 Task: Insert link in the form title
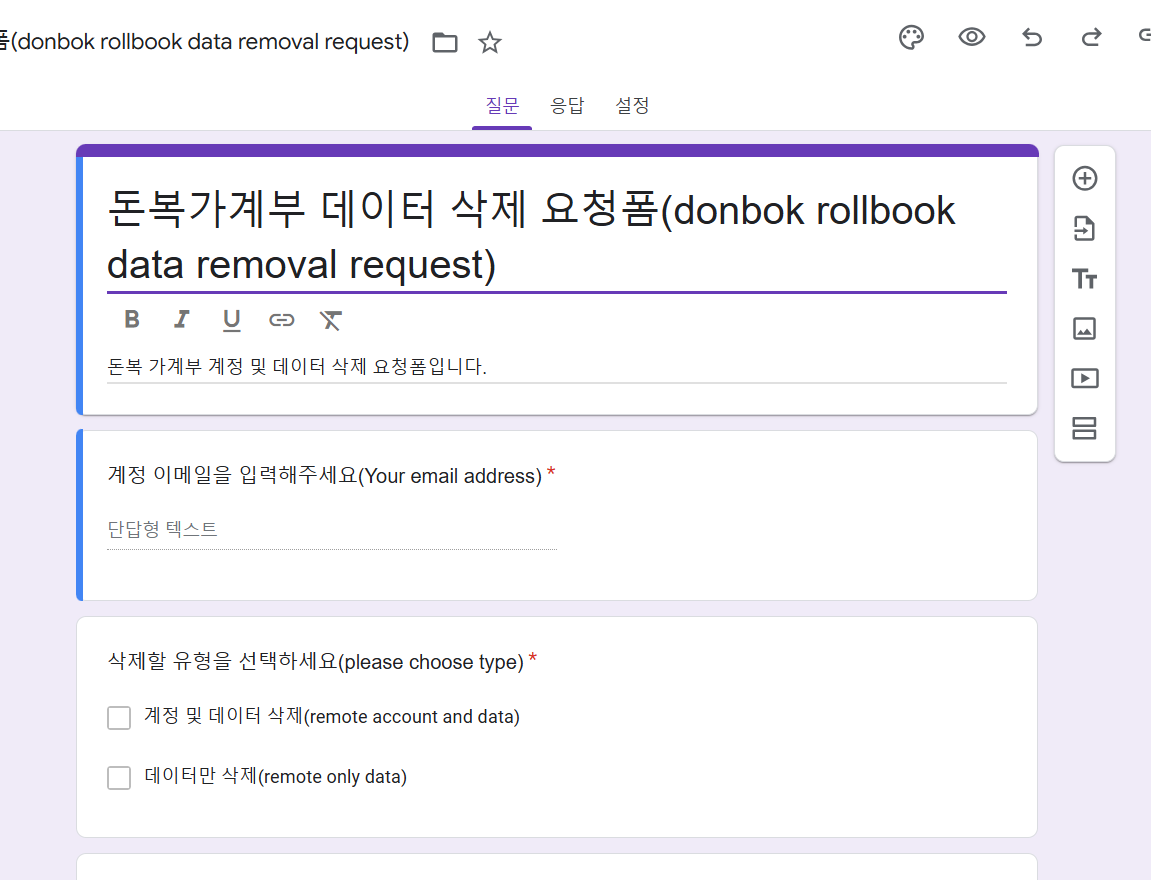pos(281,320)
